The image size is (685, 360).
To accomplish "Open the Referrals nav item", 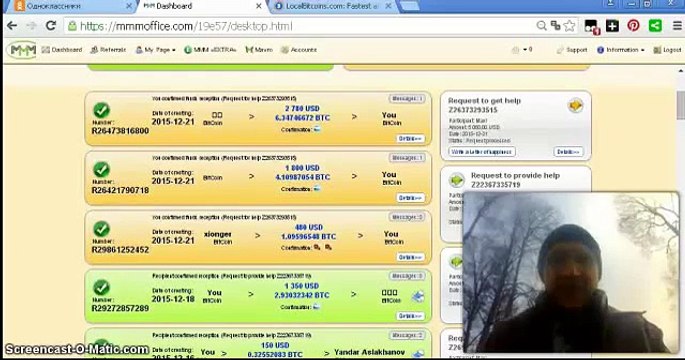I will (108, 50).
